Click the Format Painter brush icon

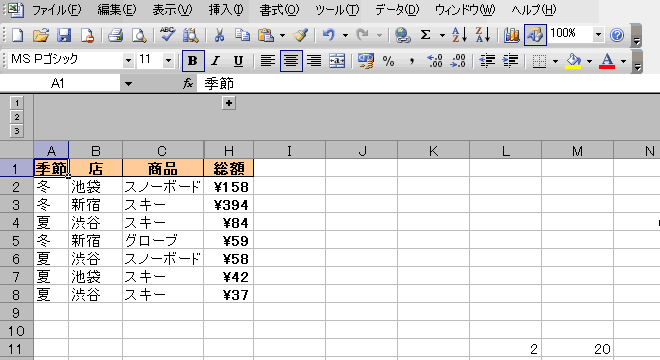(x=301, y=35)
